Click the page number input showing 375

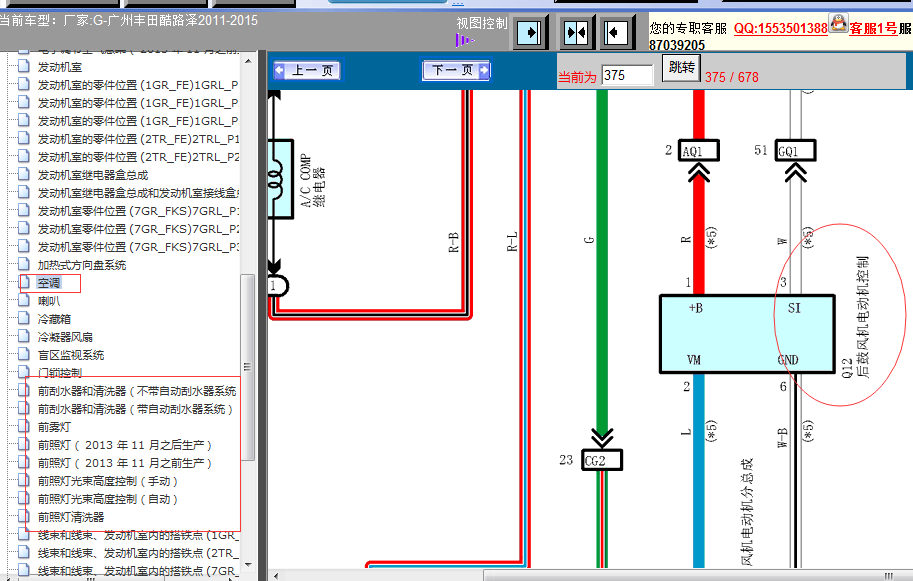[627, 75]
